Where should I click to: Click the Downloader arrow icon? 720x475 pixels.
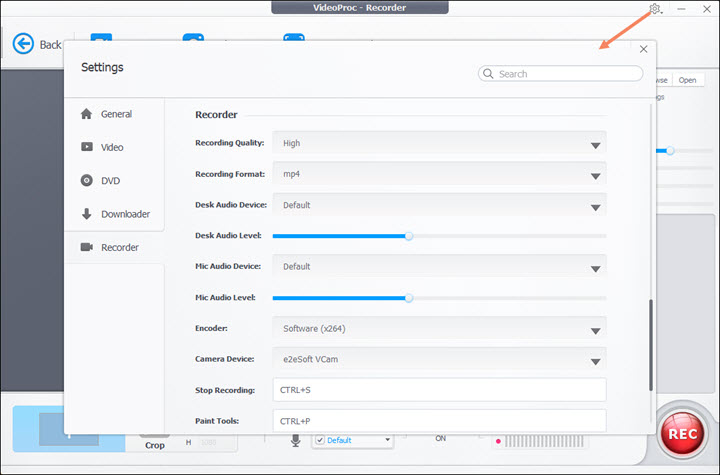tap(86, 214)
